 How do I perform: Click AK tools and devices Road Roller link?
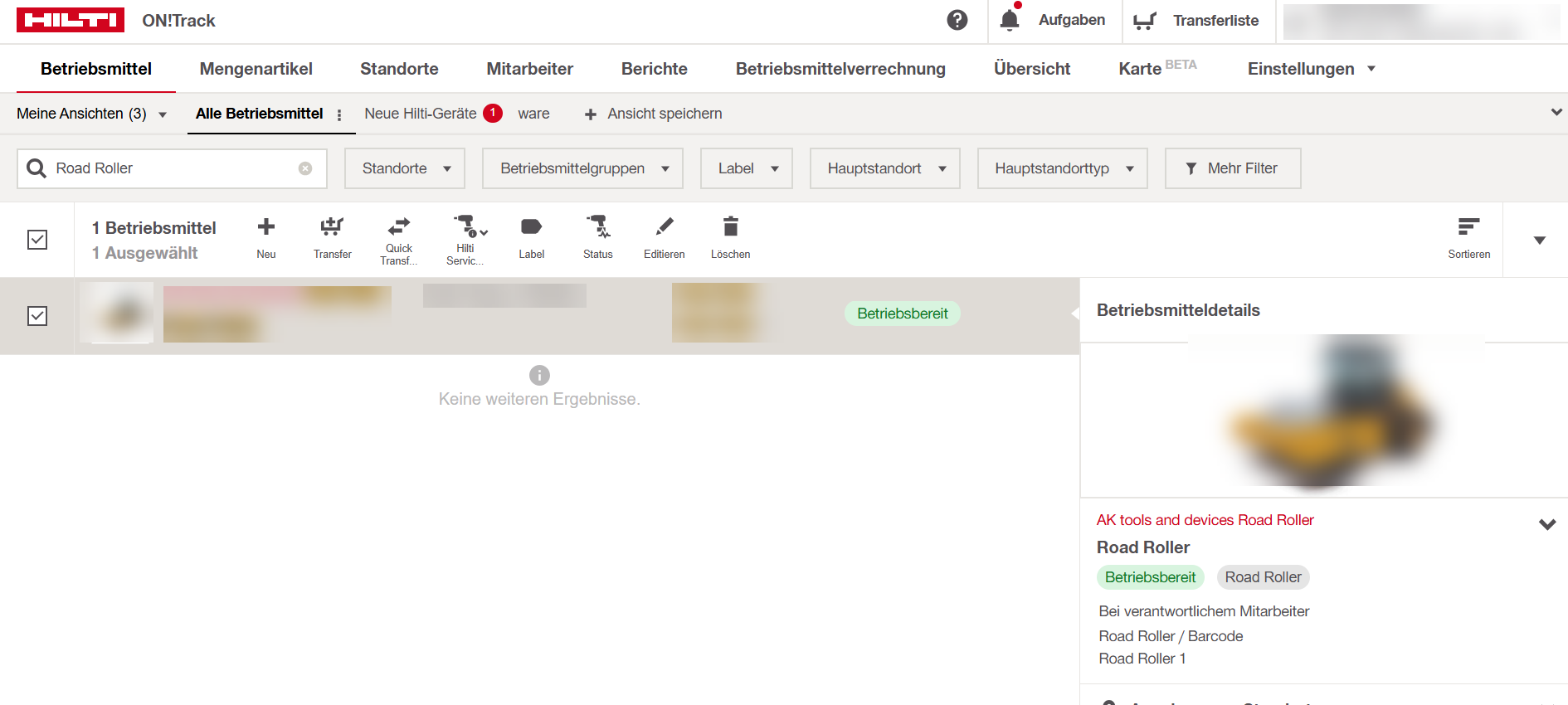1205,520
